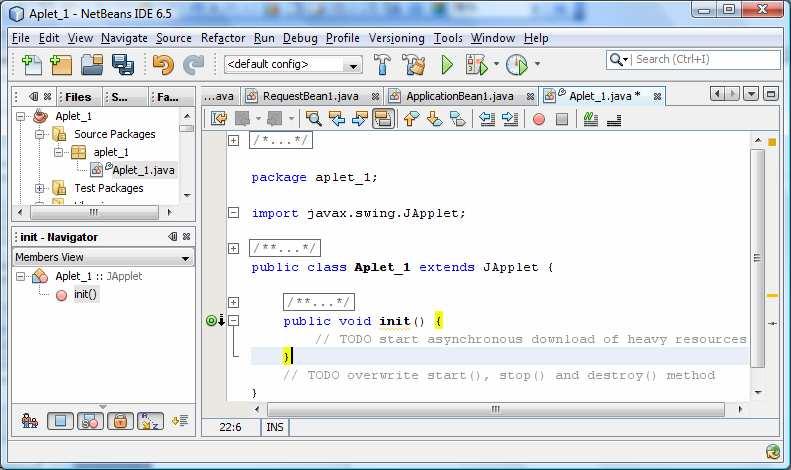Expand the first folded comment block
This screenshot has width=791, height=470.
coord(234,140)
